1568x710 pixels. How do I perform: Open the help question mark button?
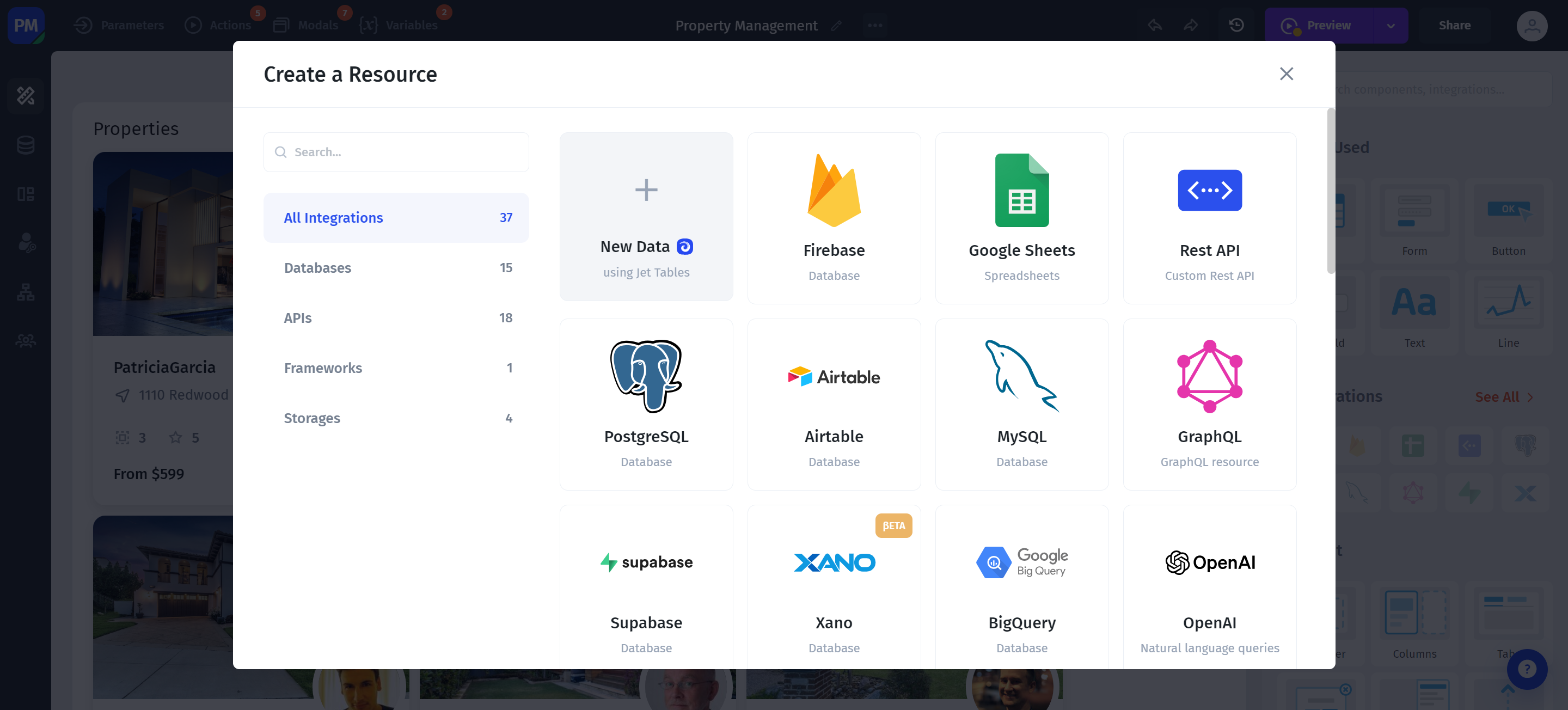[1526, 669]
